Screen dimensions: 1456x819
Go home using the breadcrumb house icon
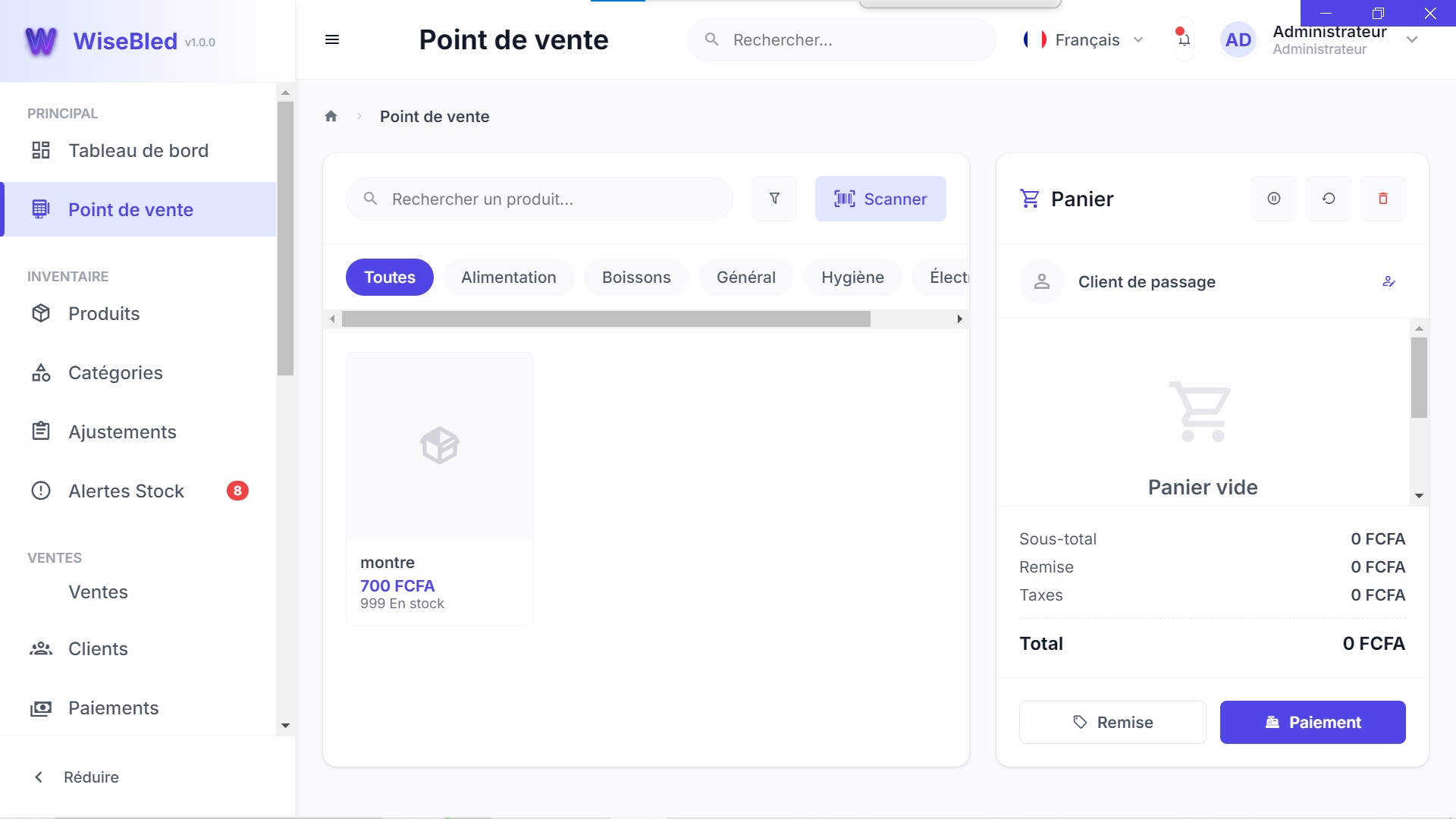click(331, 115)
